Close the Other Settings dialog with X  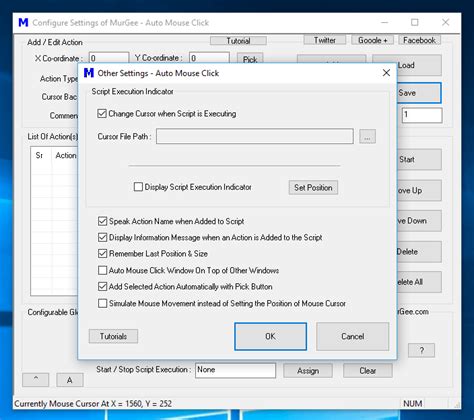pyautogui.click(x=386, y=73)
